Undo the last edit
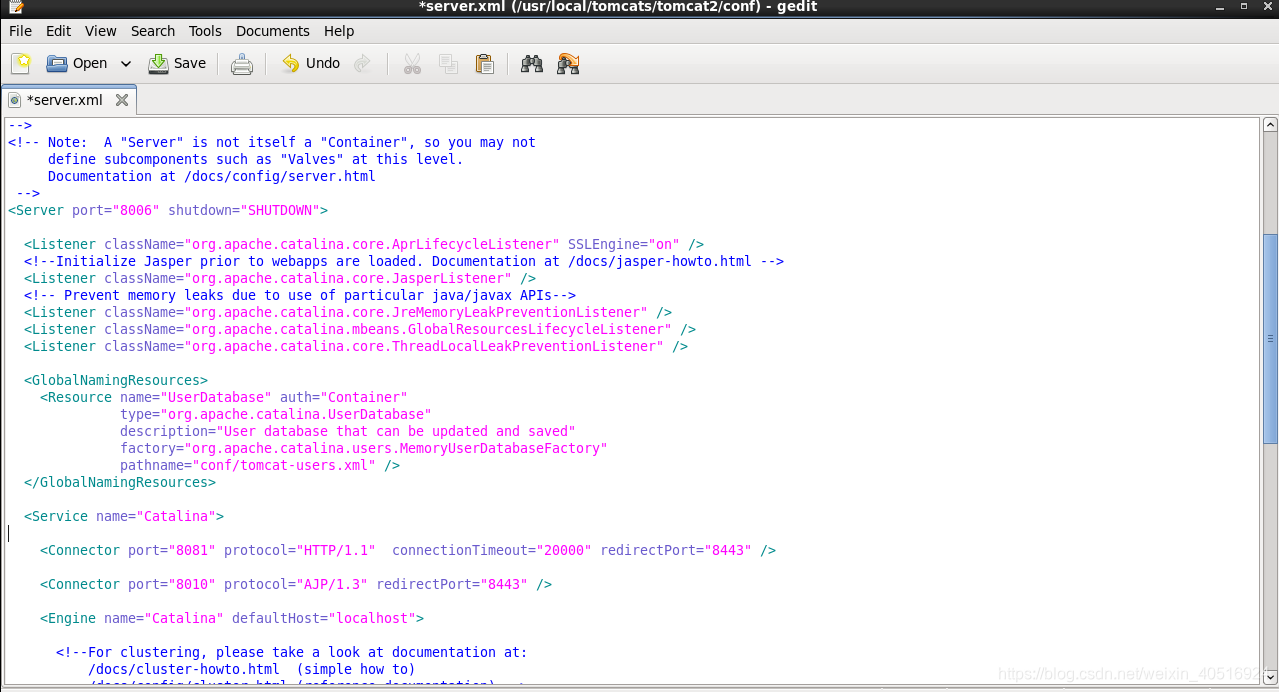Screen dimensions: 1279x692 311,63
